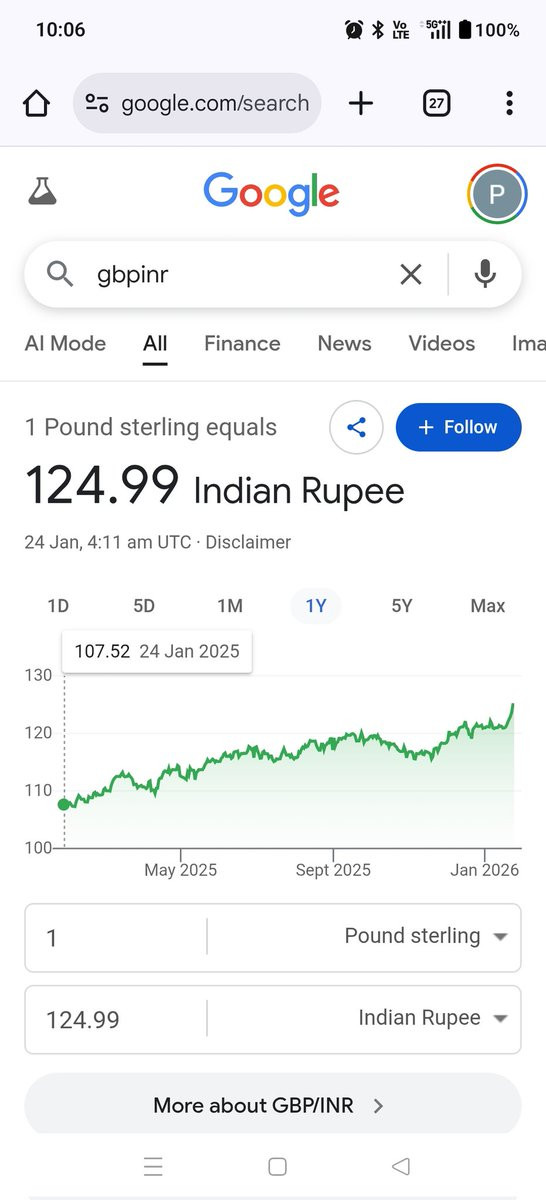Screen dimensions: 546x1200
Task: Follow the GBP/INR currency pair
Action: click(459, 428)
